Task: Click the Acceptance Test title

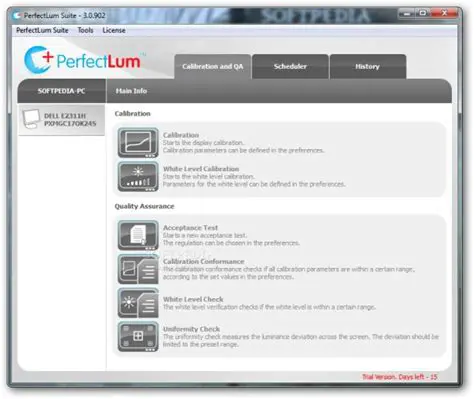Action: point(190,228)
